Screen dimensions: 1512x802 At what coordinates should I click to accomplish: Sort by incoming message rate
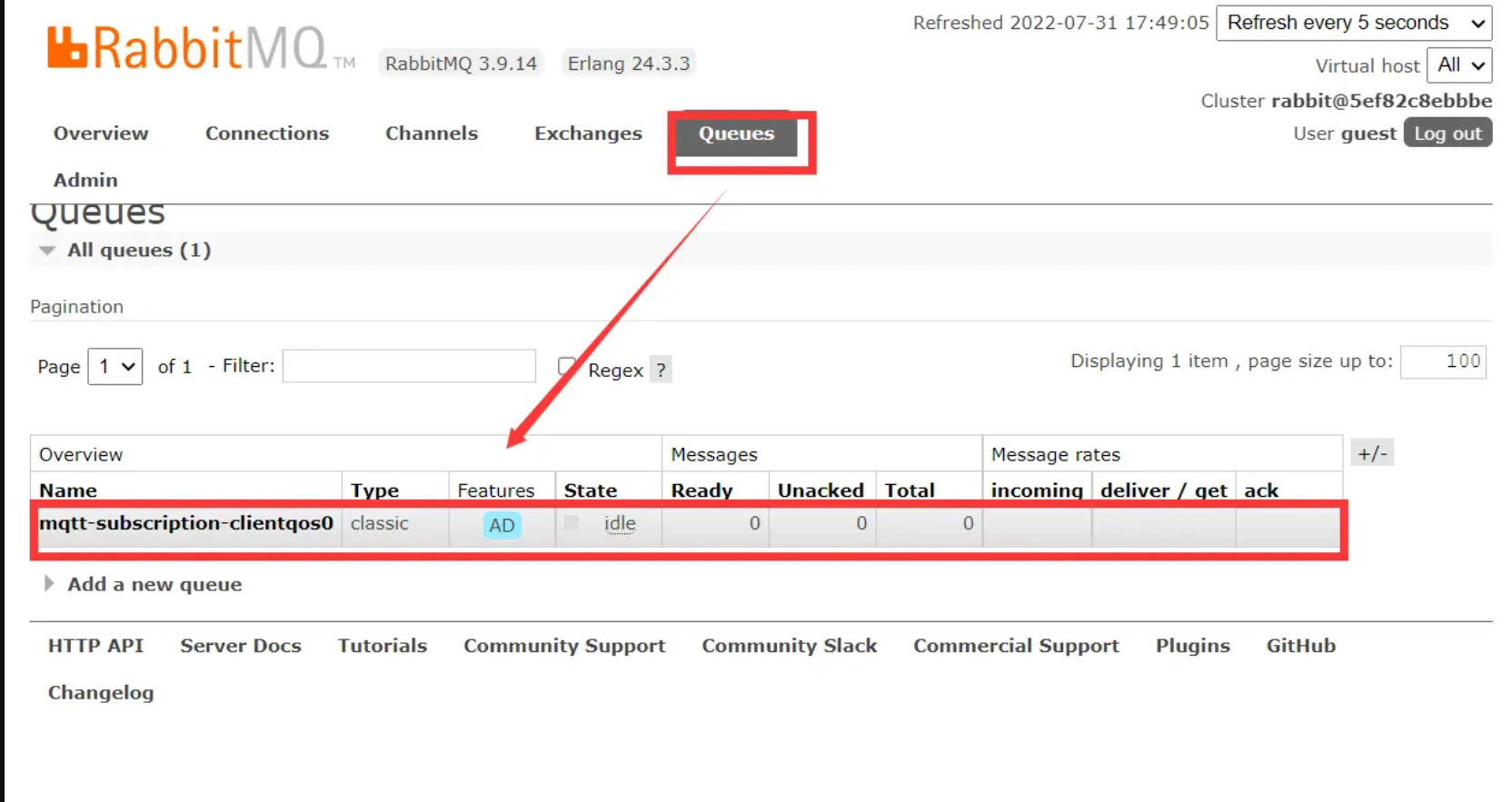click(x=1037, y=490)
